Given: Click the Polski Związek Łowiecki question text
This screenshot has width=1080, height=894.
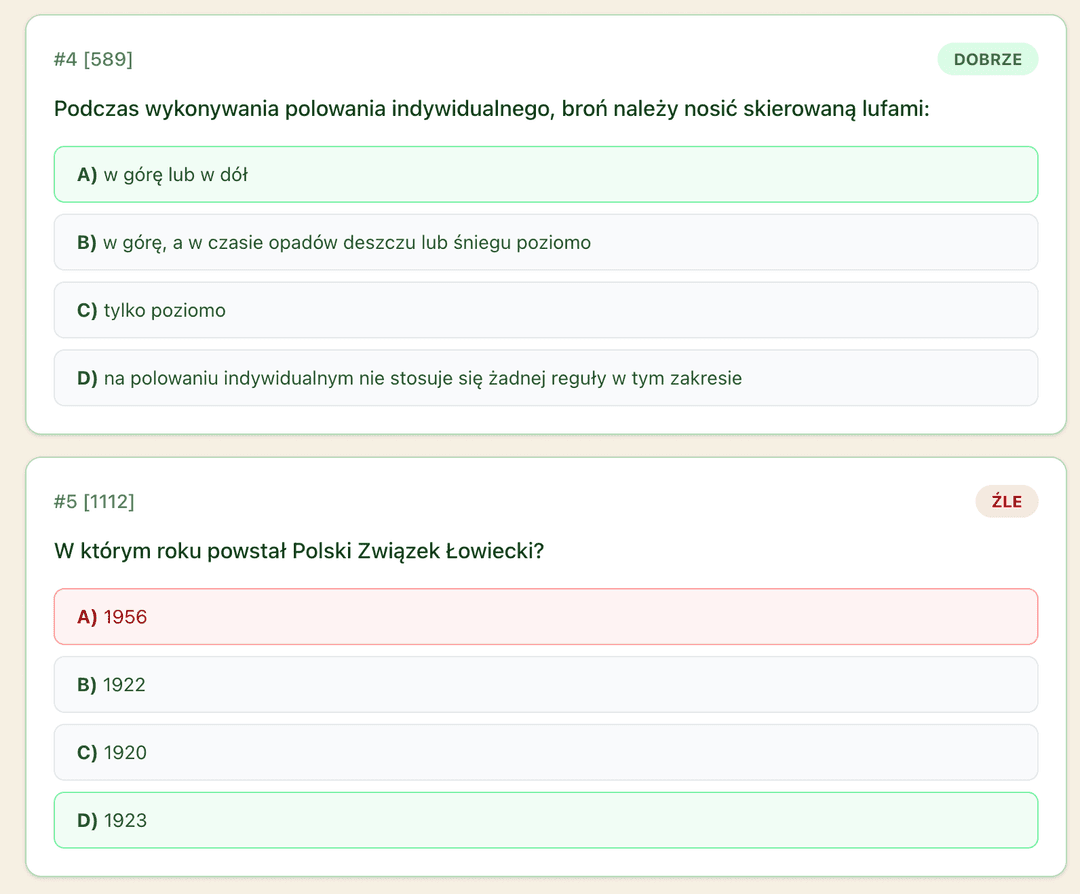Looking at the screenshot, I should (x=298, y=551).
